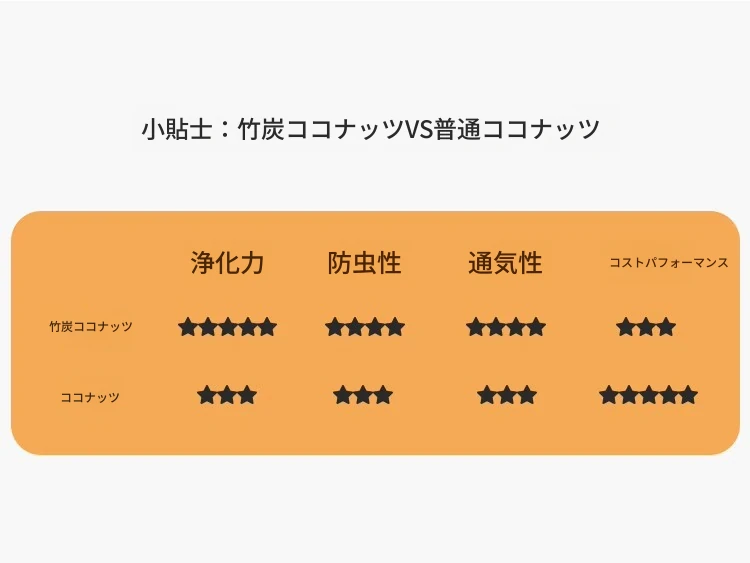
Task: Click the first star in 竹炭ココナッツ 浄化力 rating
Action: coord(188,327)
